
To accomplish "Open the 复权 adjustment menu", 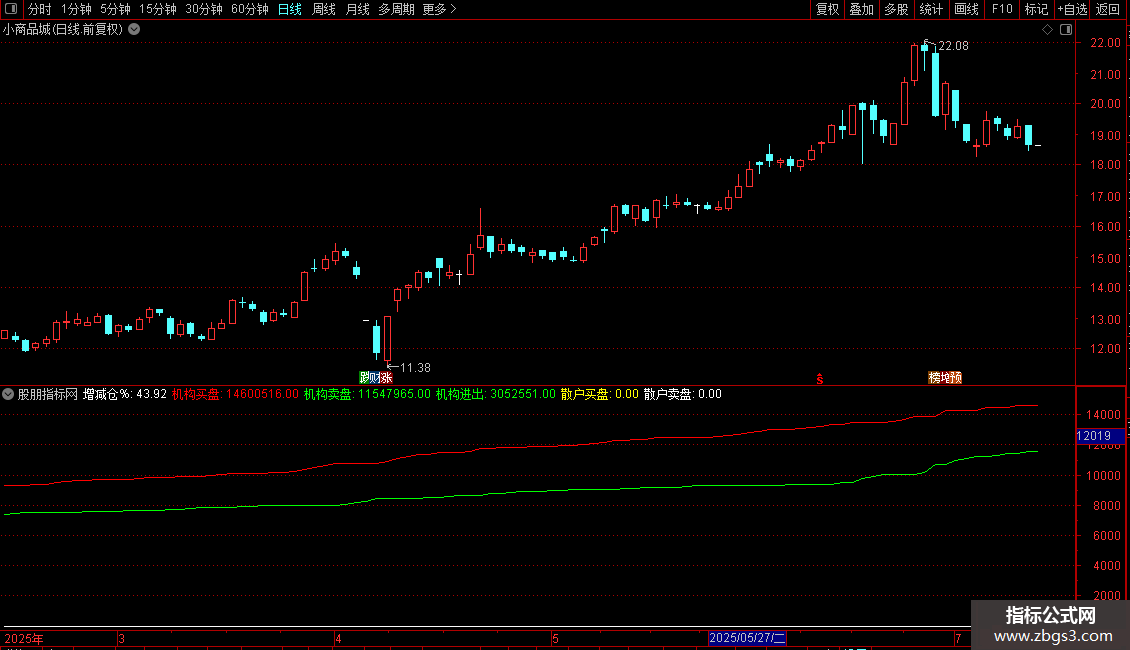I will coord(827,9).
